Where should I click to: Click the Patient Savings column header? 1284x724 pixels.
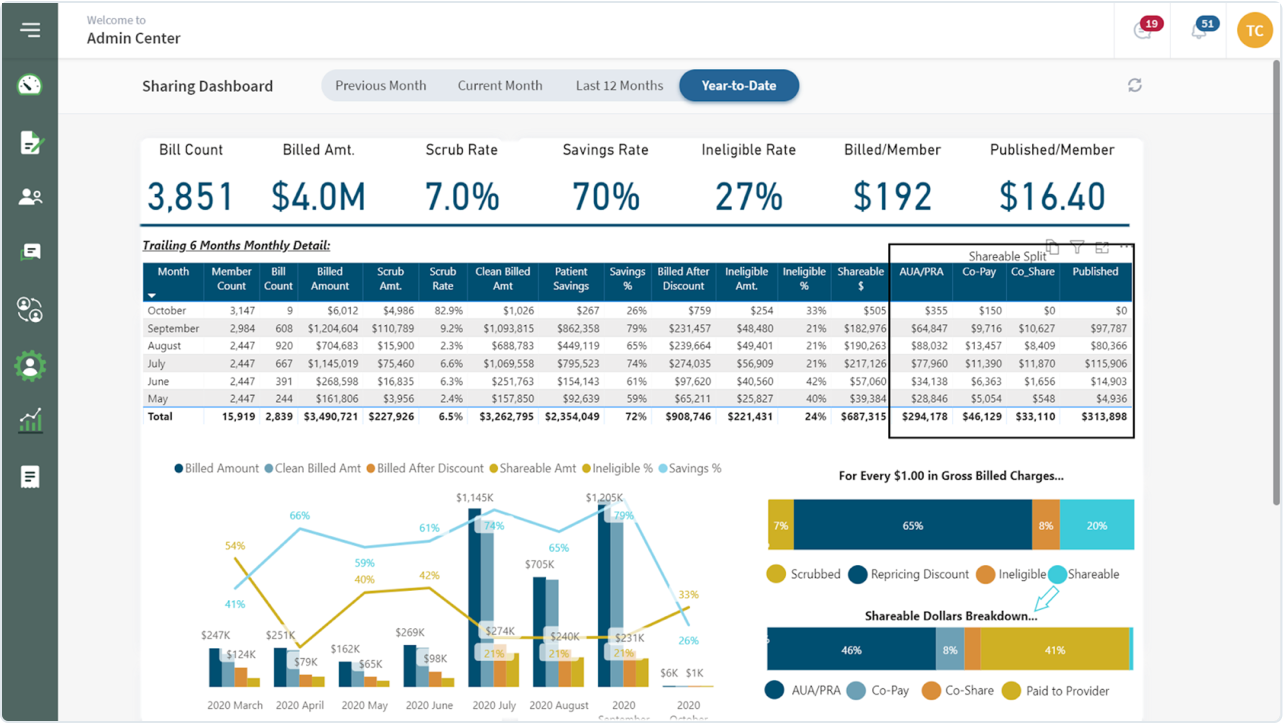tap(571, 282)
